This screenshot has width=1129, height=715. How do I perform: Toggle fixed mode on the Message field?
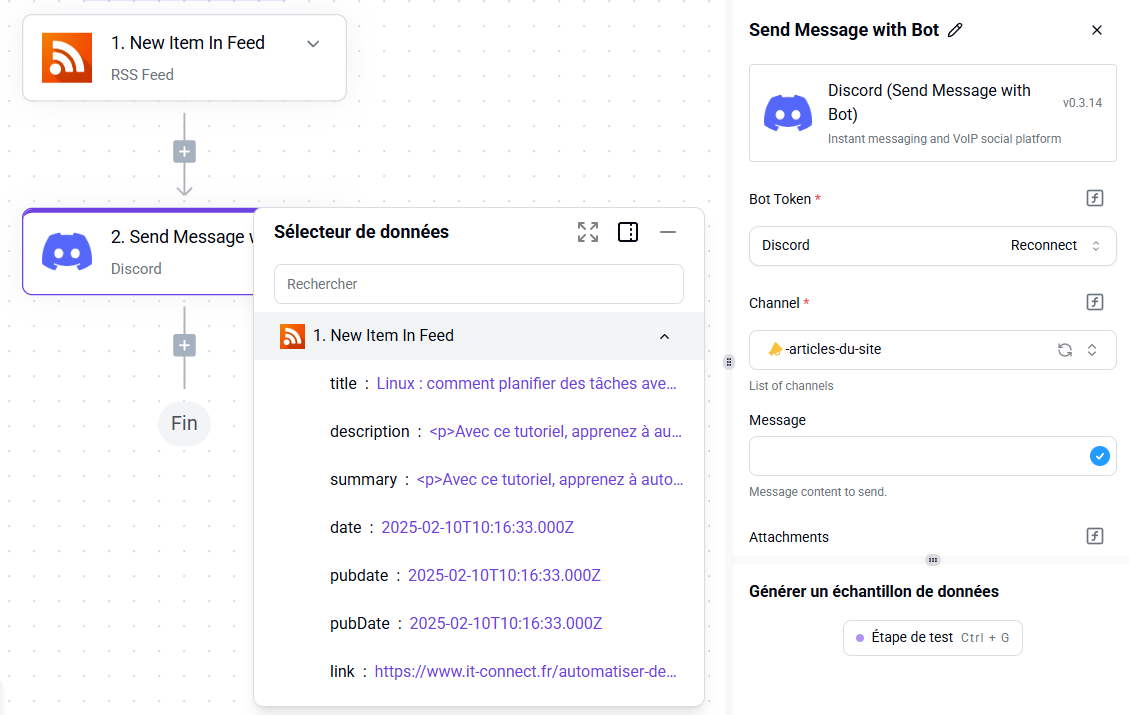(x=1099, y=455)
